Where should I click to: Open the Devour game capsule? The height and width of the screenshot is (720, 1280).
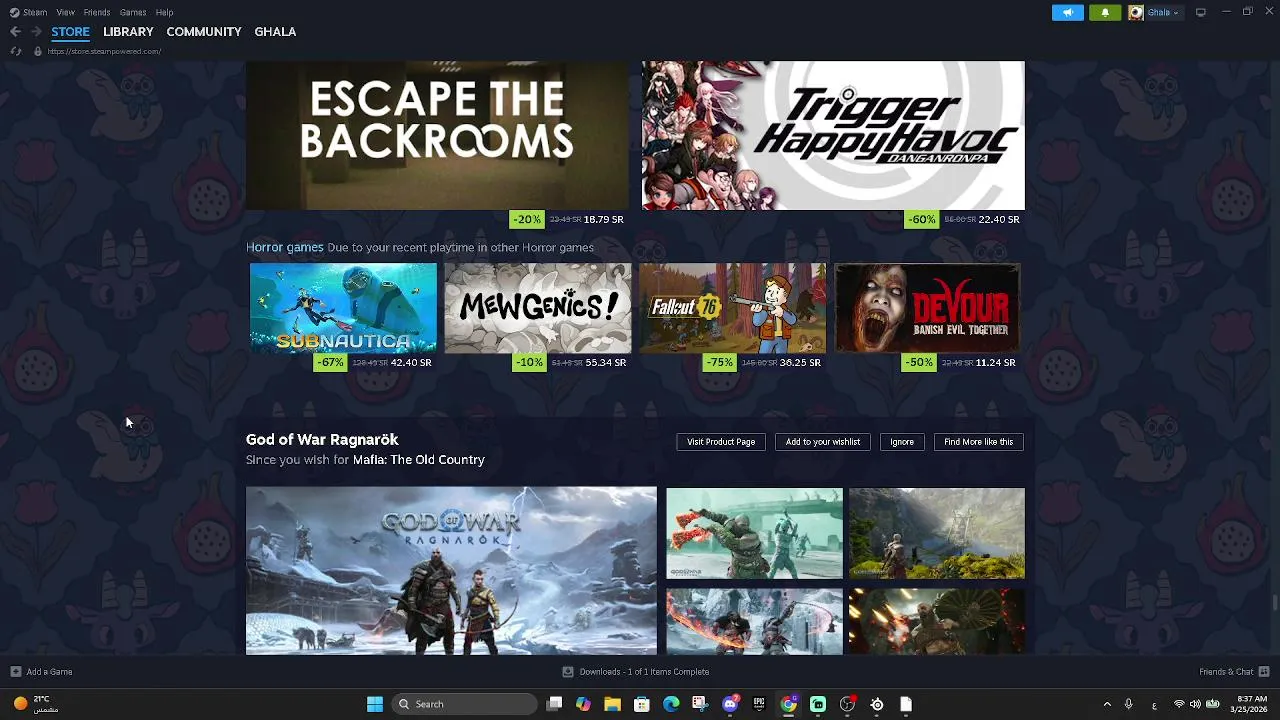927,308
